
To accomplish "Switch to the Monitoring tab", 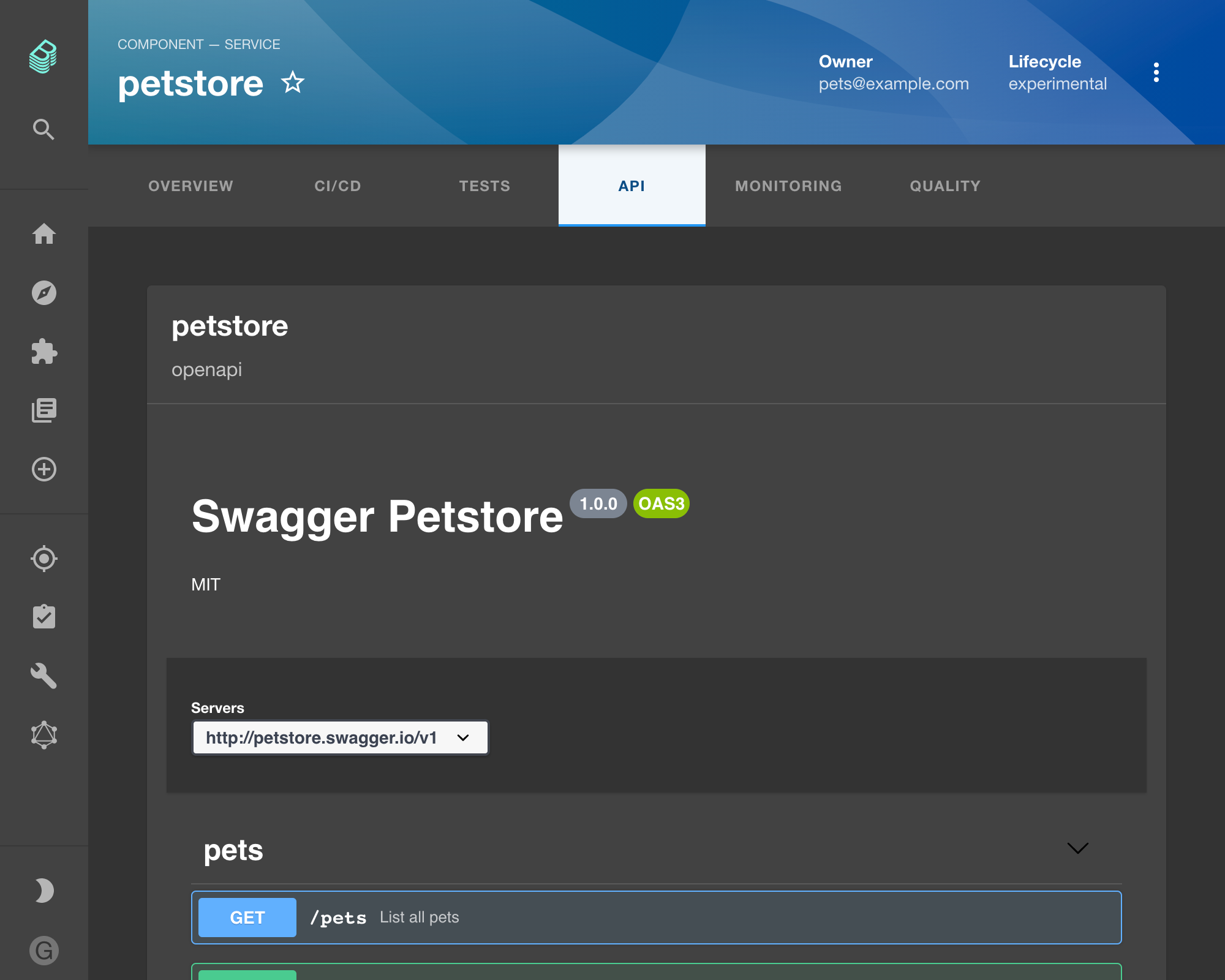I will click(x=789, y=186).
